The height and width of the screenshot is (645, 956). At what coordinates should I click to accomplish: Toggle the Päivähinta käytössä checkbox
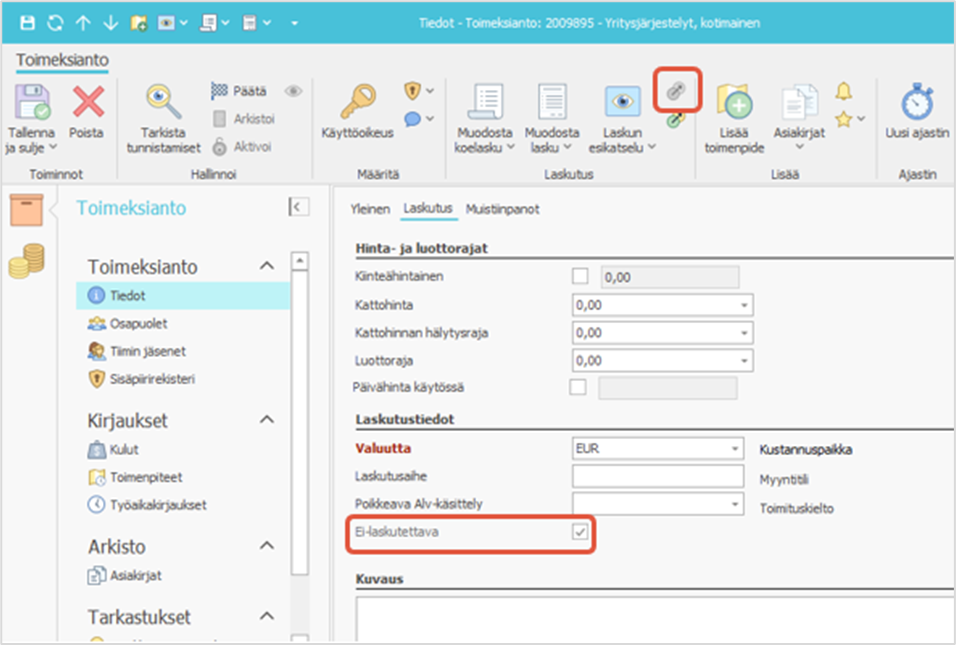[x=578, y=388]
